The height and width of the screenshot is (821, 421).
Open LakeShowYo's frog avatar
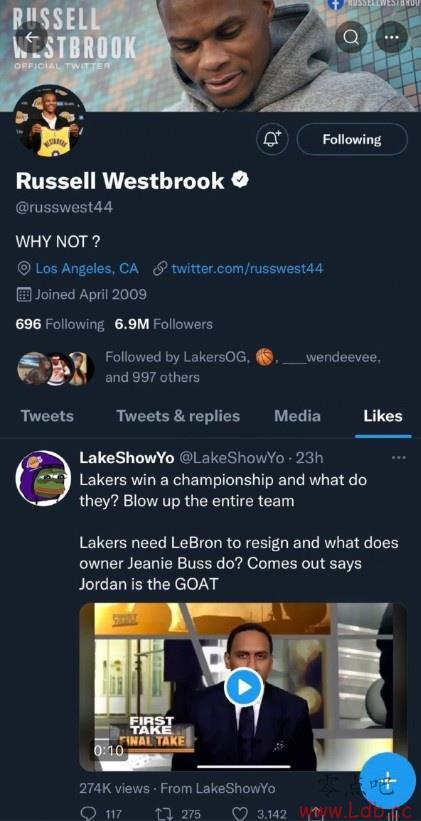point(43,478)
